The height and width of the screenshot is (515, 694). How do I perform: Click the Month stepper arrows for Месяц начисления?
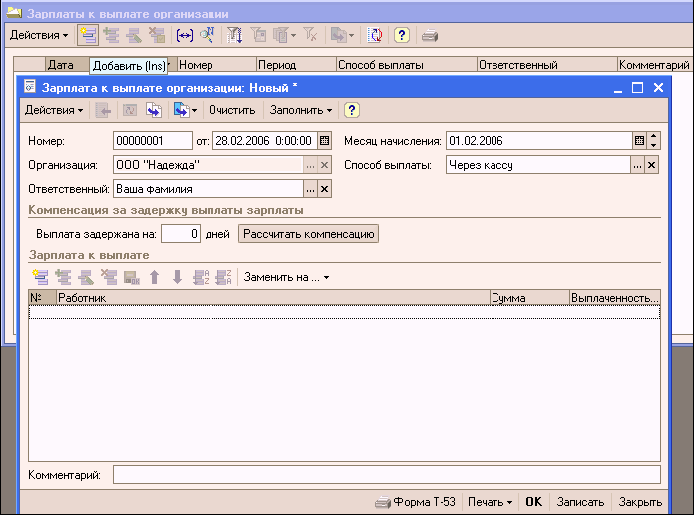[x=653, y=140]
